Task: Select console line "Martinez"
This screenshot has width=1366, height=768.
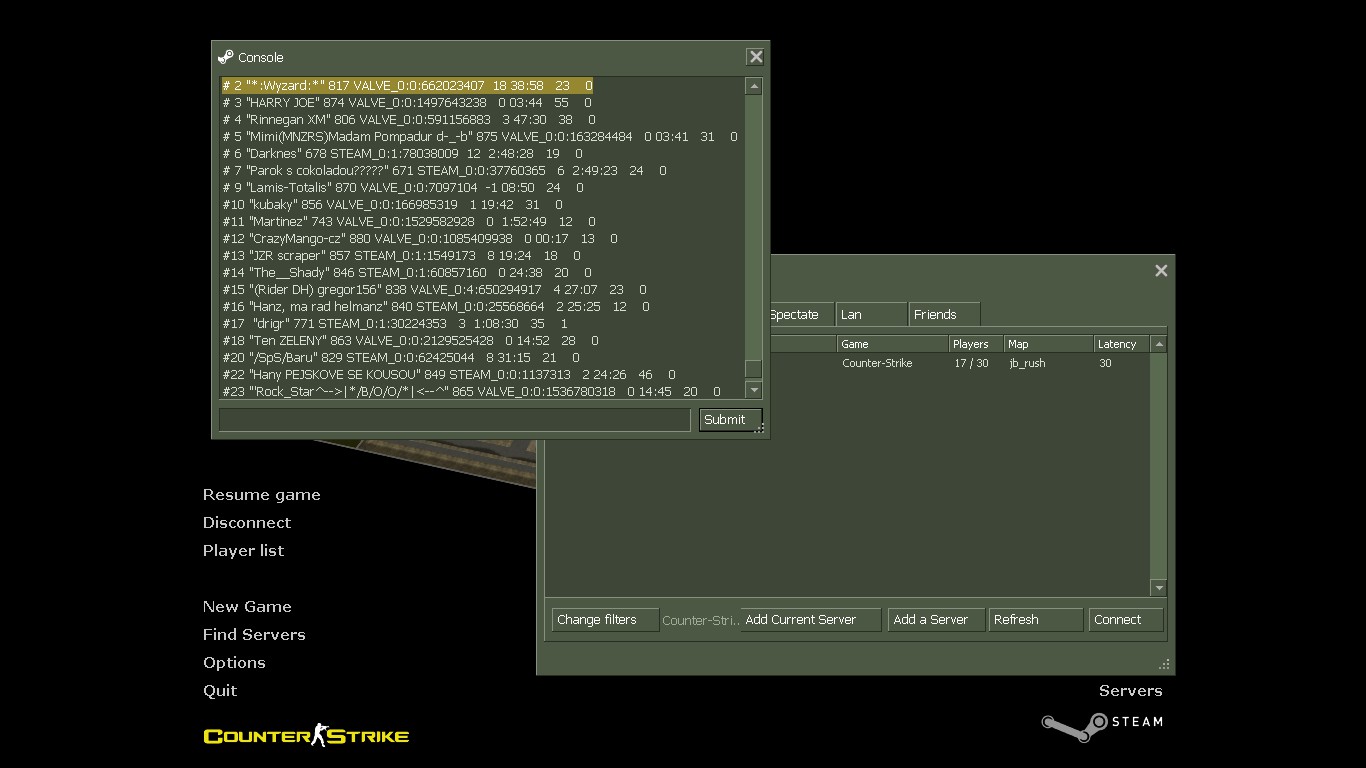Action: (409, 222)
